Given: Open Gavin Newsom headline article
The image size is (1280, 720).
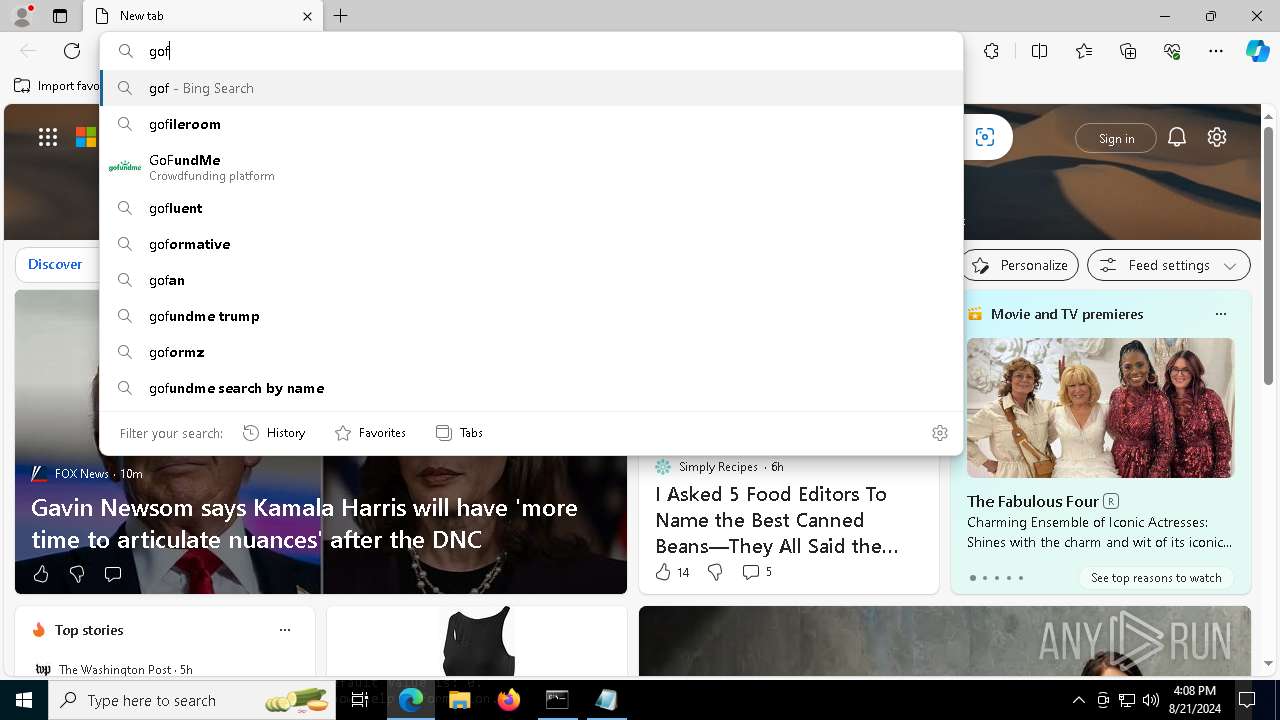Looking at the screenshot, I should point(304,523).
